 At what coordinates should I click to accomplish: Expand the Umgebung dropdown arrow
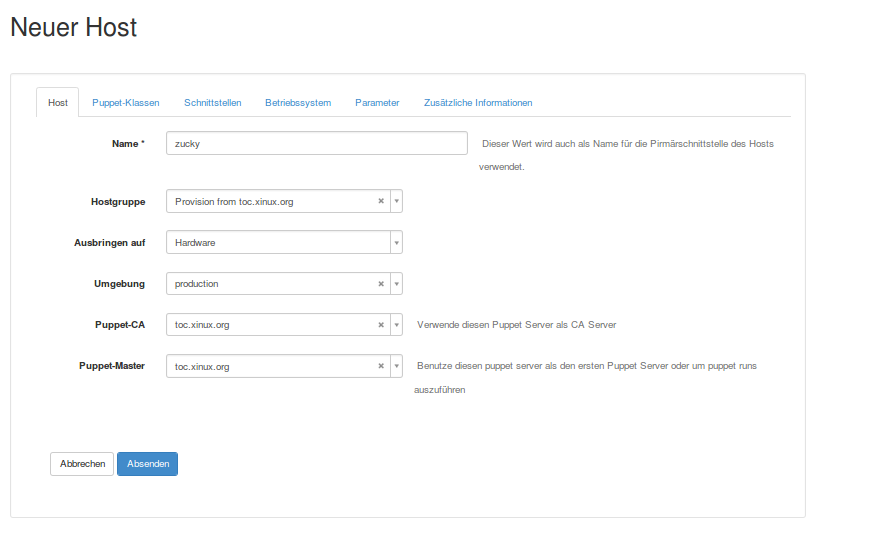[396, 284]
